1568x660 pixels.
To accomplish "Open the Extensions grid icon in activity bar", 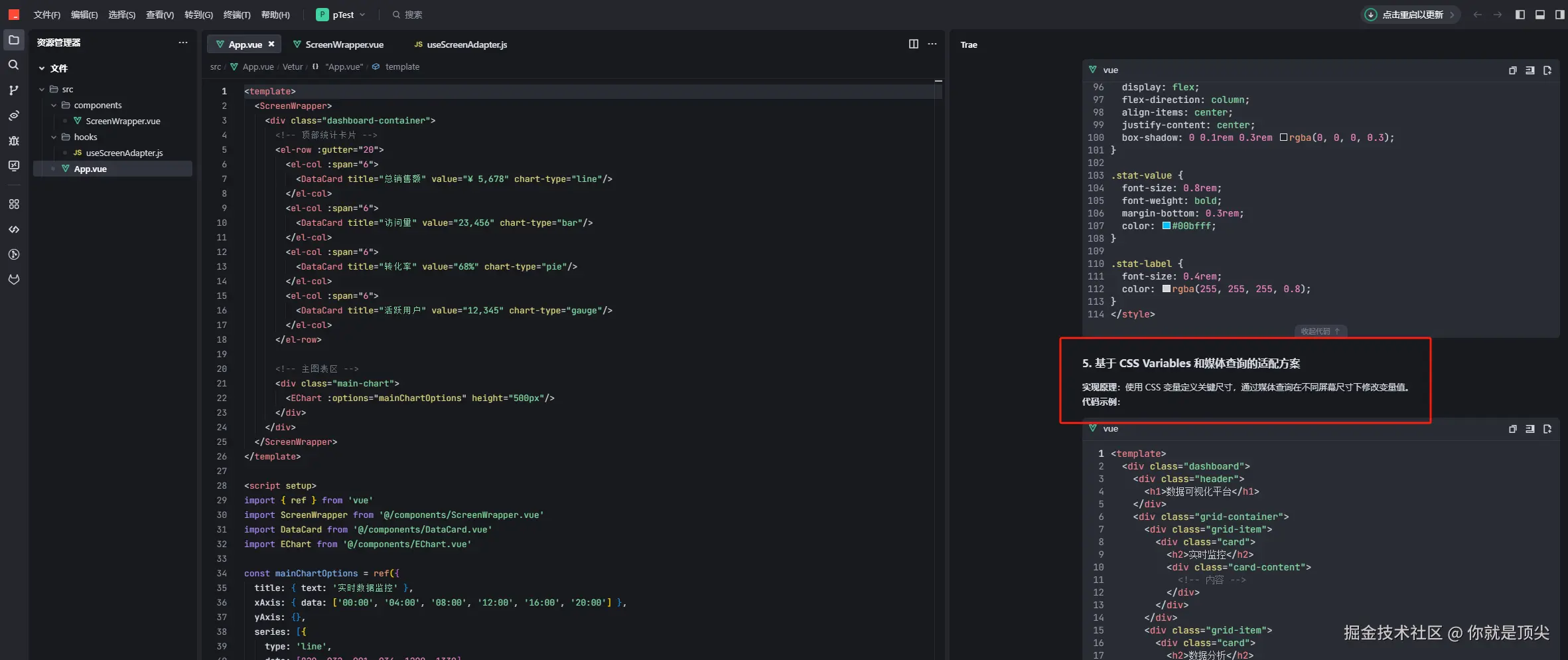I will click(13, 205).
